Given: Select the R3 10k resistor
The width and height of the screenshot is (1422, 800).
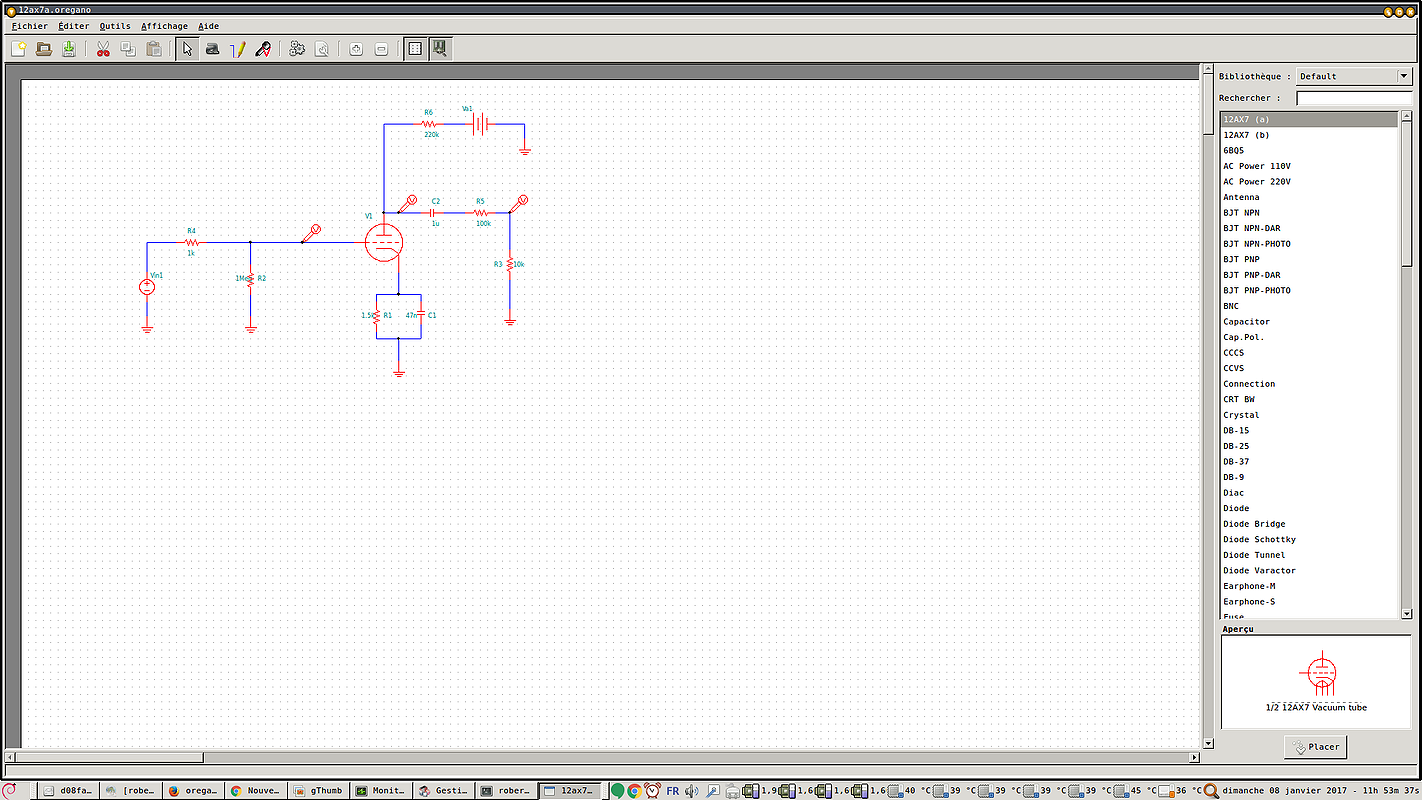Looking at the screenshot, I should (510, 264).
